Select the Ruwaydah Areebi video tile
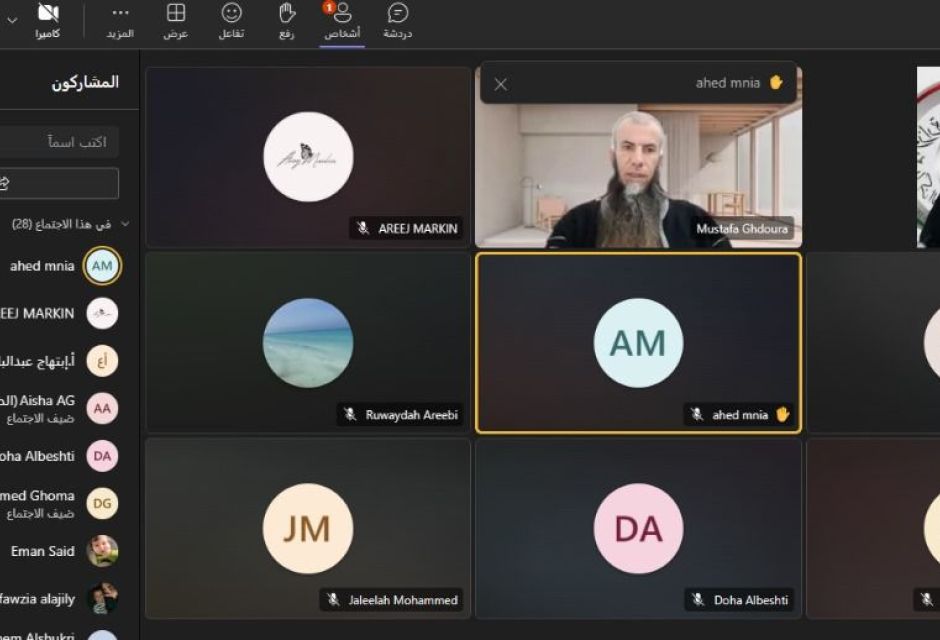Screen dimensions: 940x640 [308, 343]
